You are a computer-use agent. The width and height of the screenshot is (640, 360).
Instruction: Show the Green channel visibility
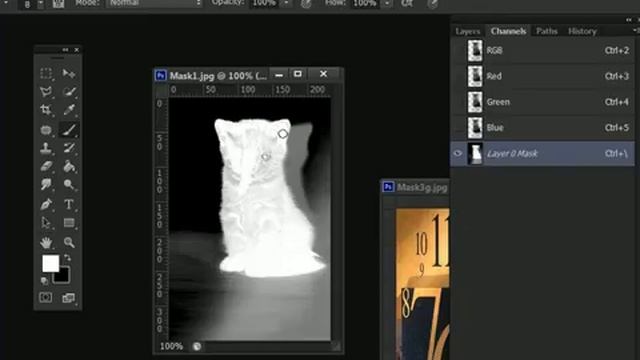coord(458,102)
